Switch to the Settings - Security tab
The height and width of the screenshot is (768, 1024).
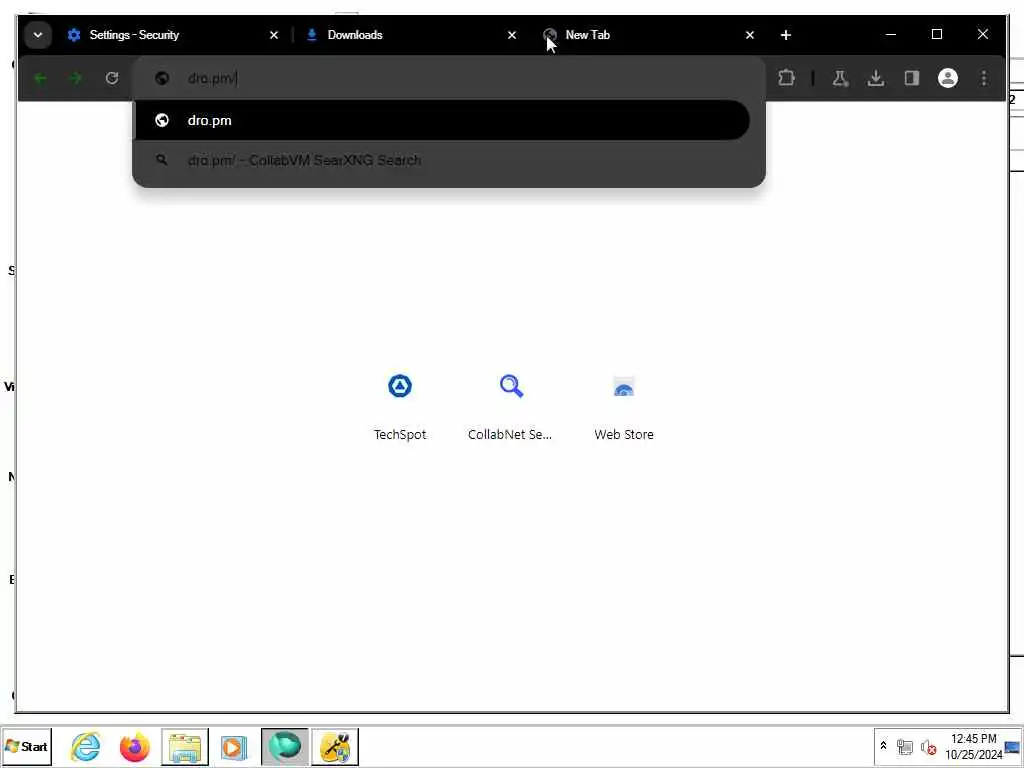coord(171,35)
